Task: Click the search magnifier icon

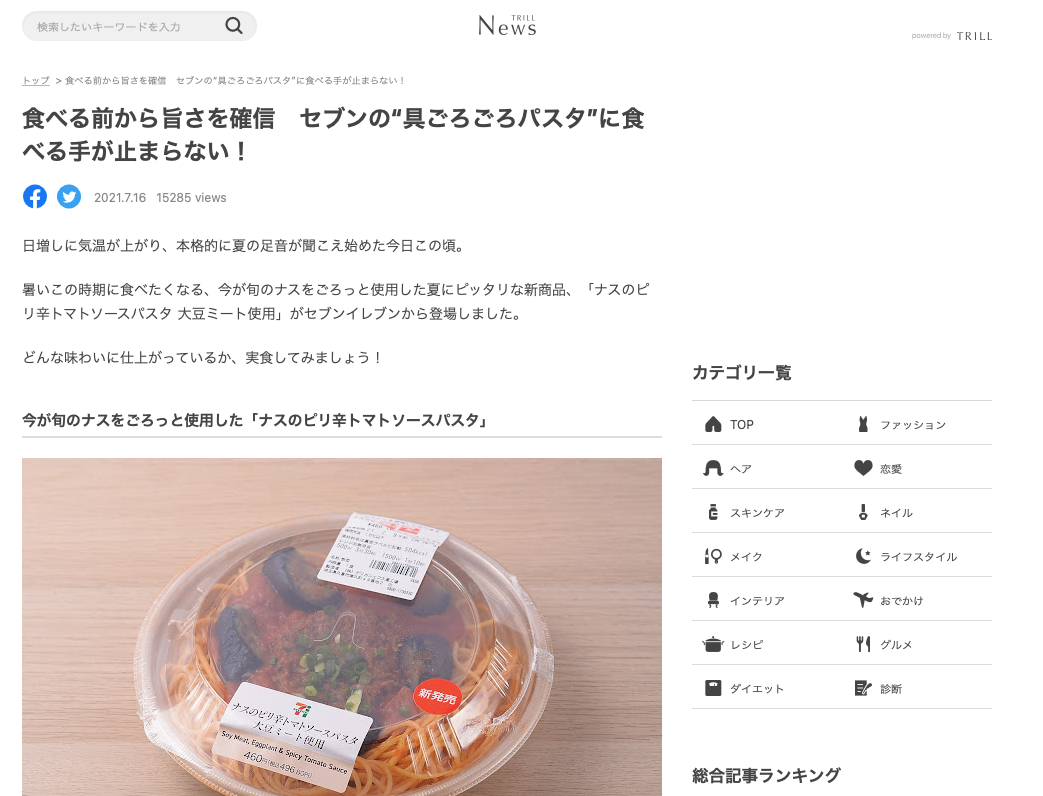Action: (x=233, y=26)
